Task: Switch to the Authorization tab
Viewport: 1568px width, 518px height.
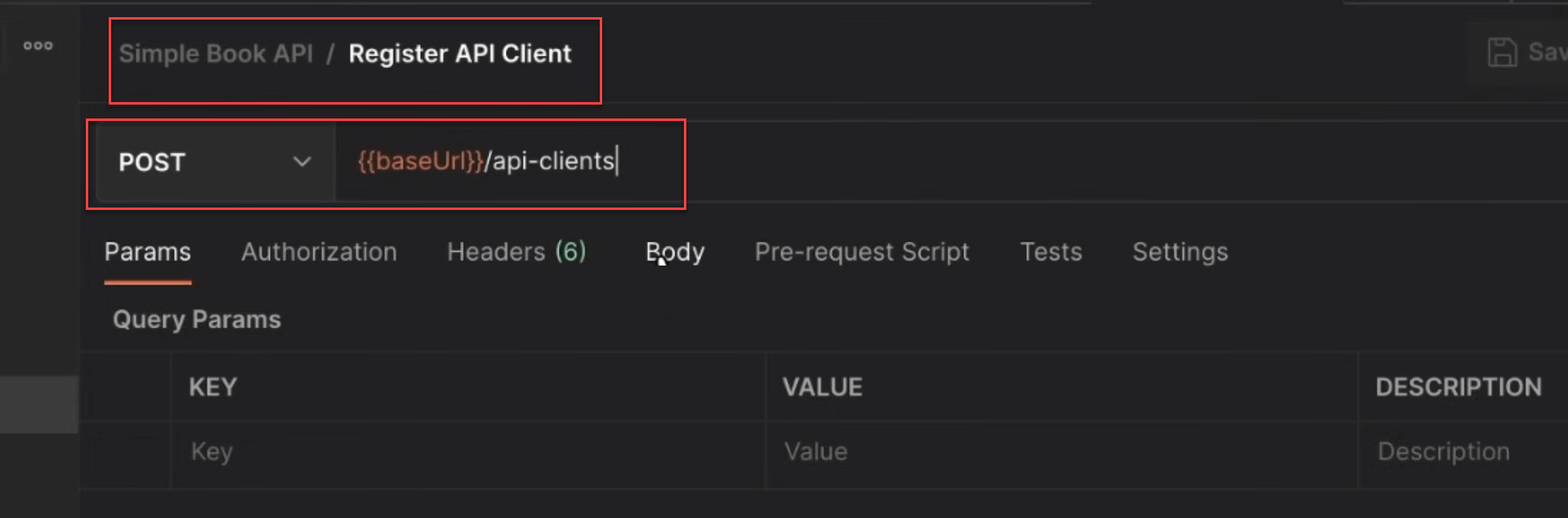Action: point(319,252)
